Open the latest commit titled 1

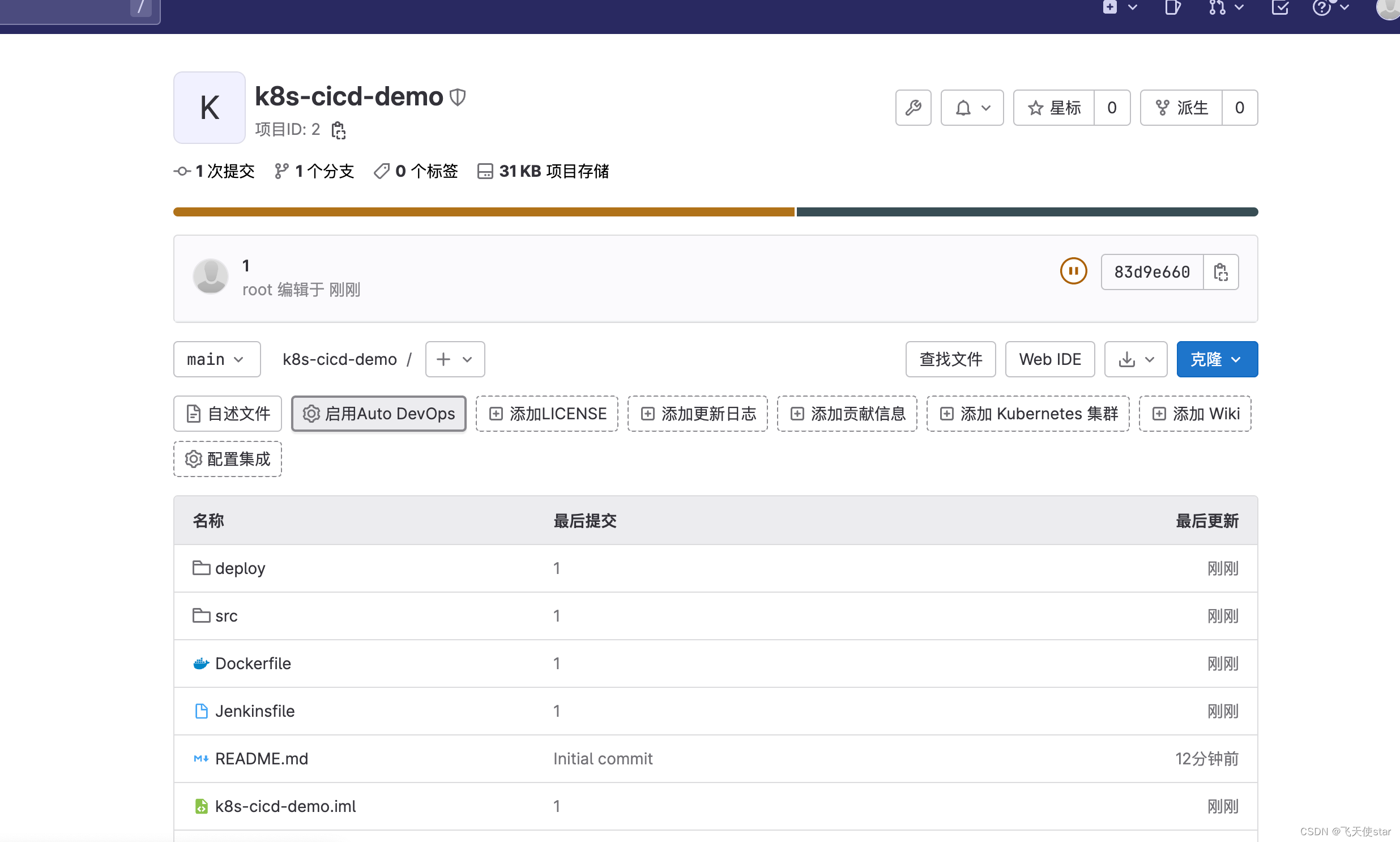(246, 266)
